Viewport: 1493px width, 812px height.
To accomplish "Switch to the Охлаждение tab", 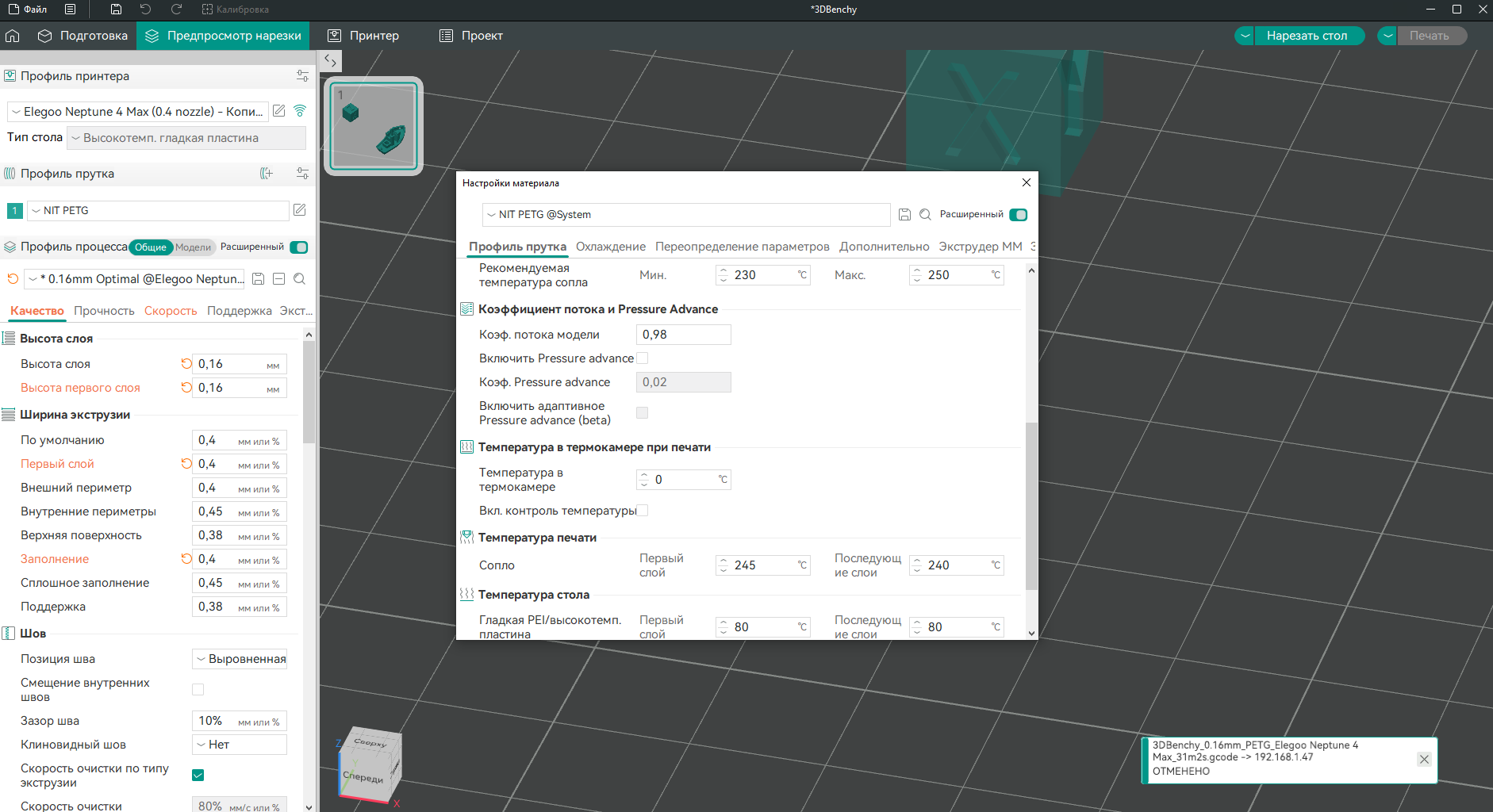I will [x=611, y=247].
